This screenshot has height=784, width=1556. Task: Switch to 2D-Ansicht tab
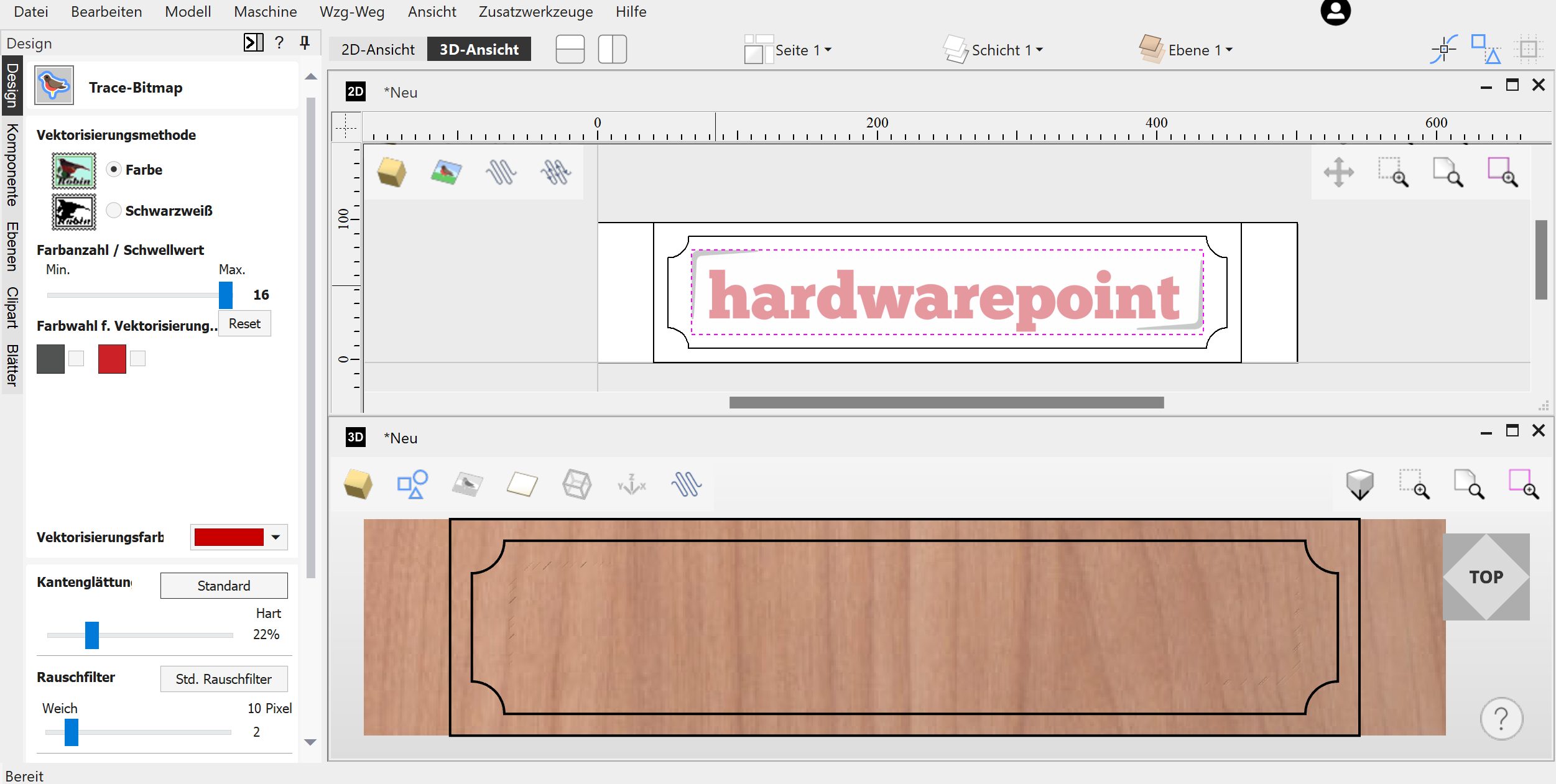click(377, 49)
